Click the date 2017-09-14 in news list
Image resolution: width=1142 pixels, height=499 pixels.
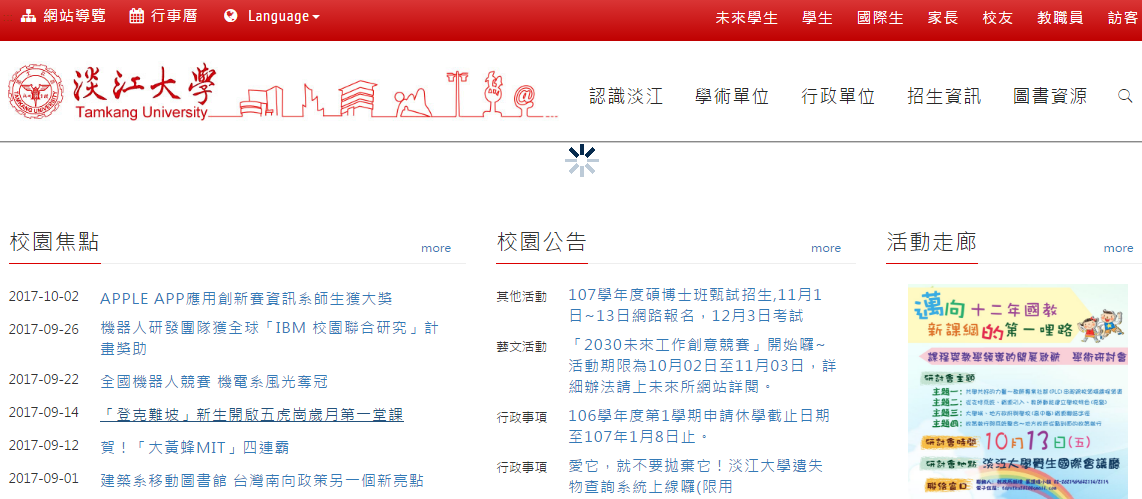coord(44,412)
